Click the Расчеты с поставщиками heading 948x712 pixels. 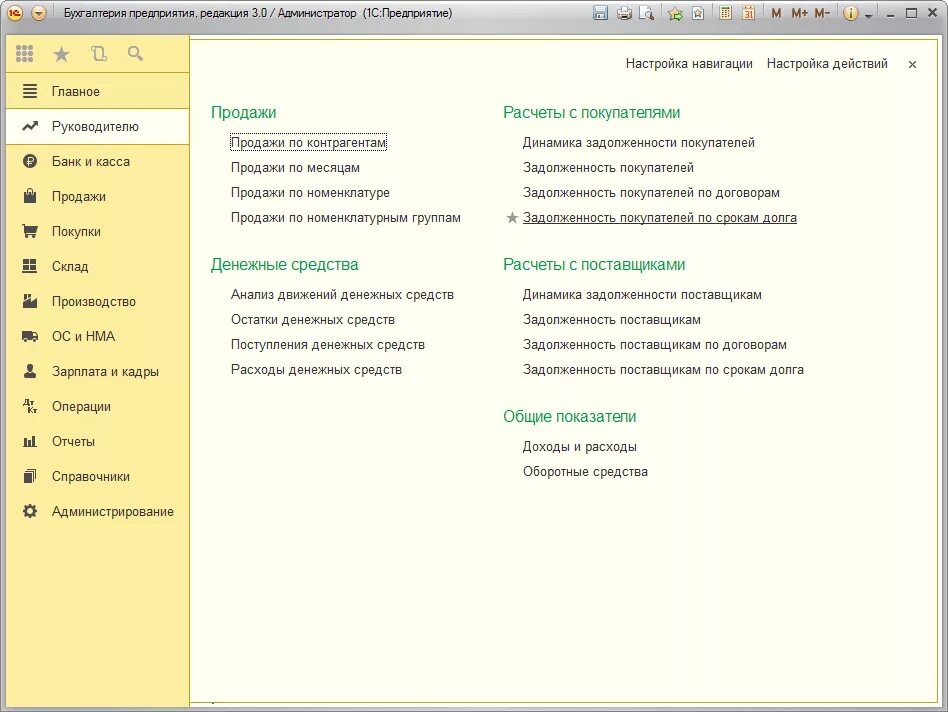[594, 265]
